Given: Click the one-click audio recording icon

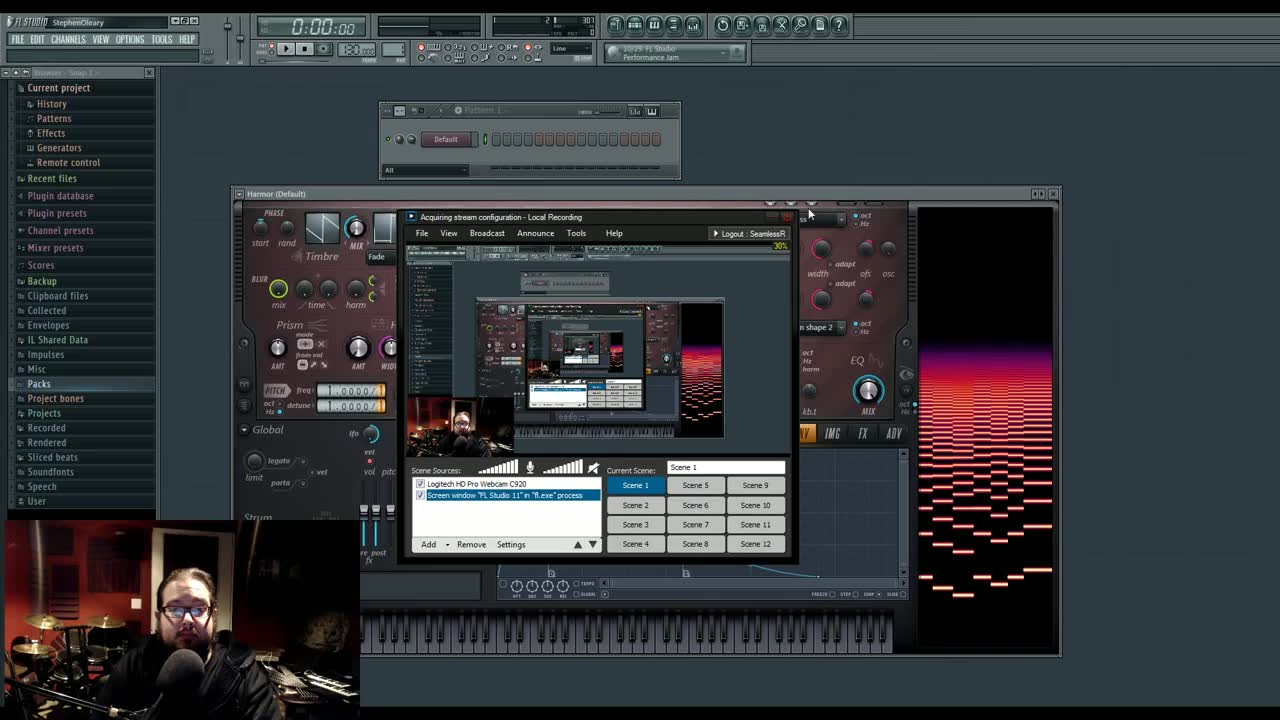Looking at the screenshot, I should [x=800, y=25].
